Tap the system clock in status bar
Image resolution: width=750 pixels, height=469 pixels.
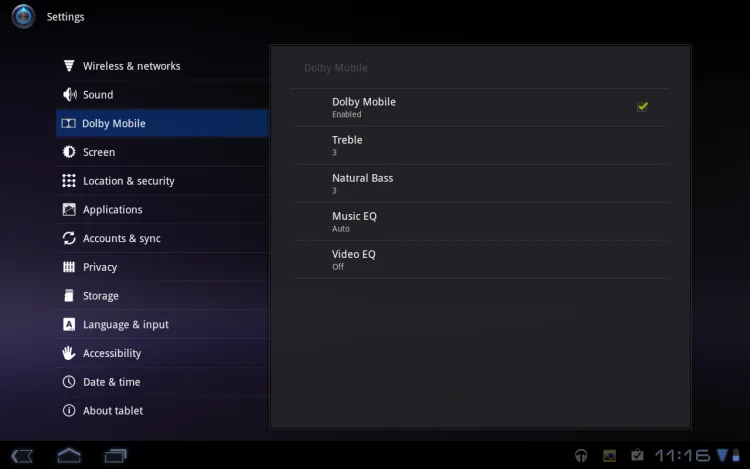pos(682,456)
